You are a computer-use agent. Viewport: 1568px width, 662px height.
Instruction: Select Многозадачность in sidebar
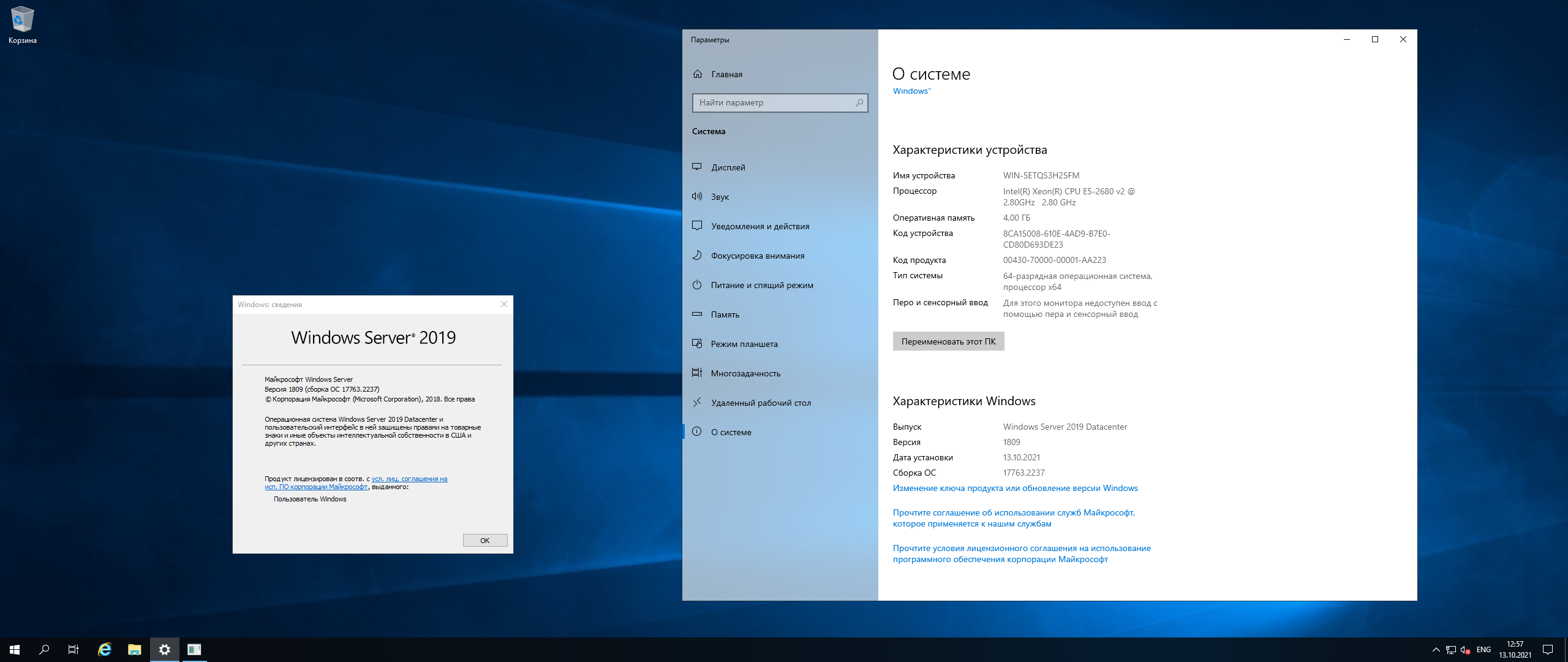(x=780, y=373)
